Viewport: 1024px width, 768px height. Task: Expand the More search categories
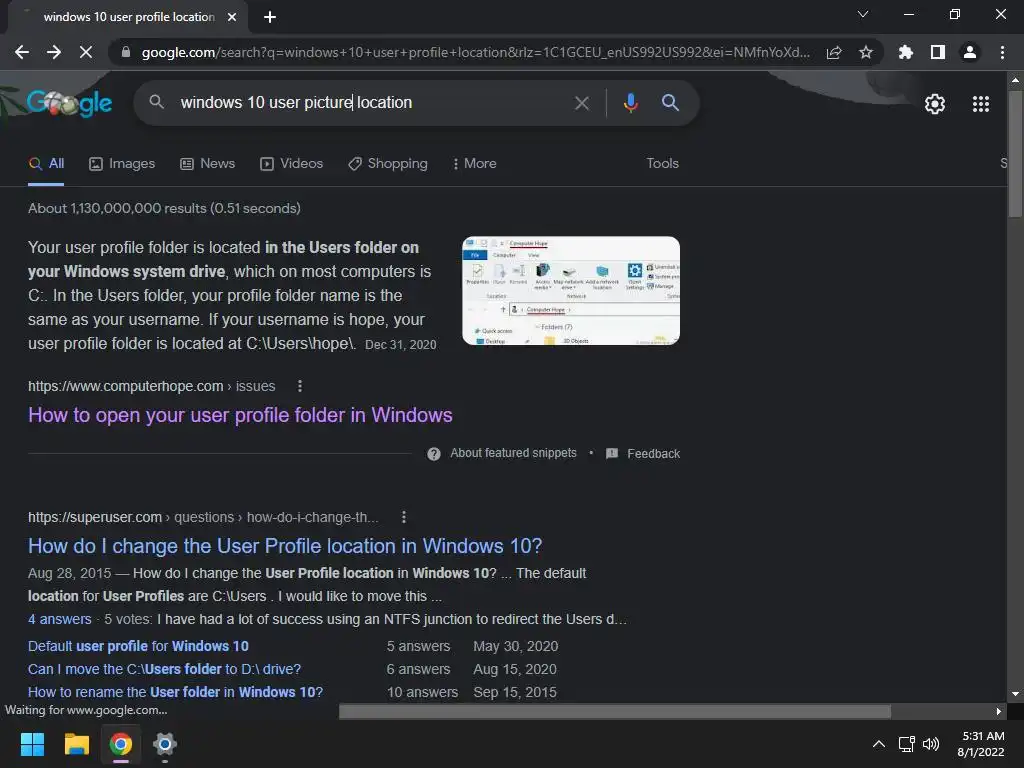point(474,163)
